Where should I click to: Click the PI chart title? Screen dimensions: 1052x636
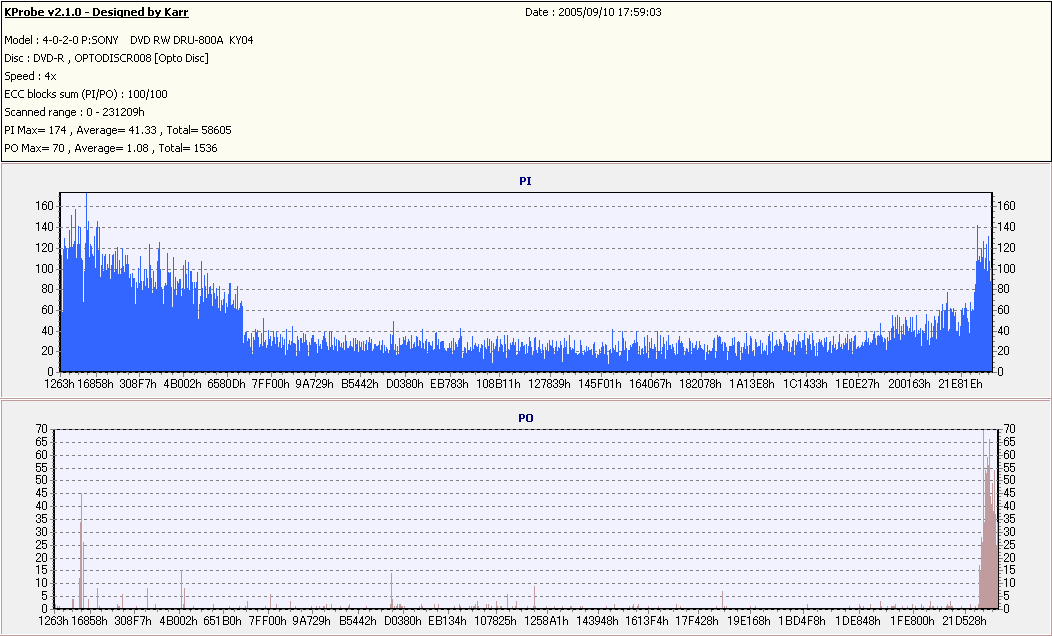525,181
